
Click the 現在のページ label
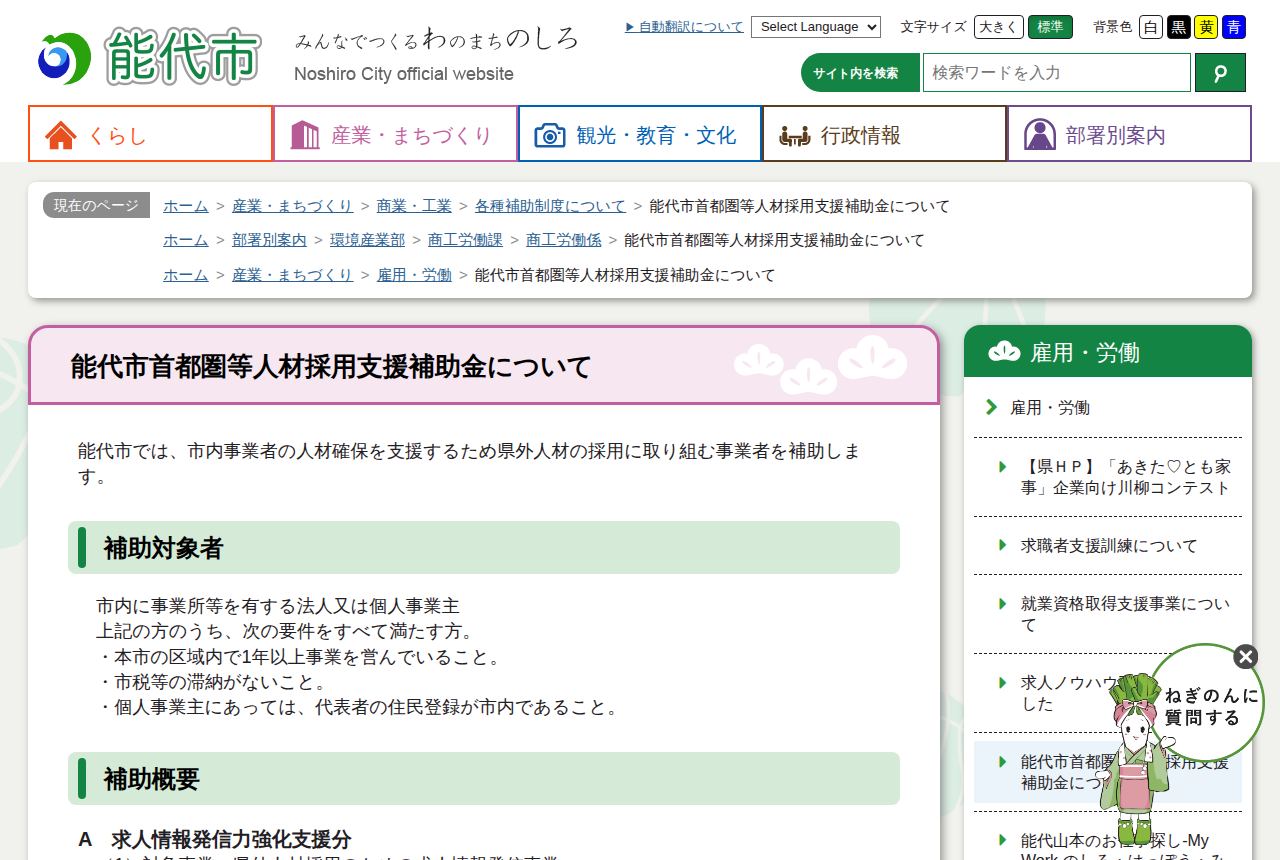[96, 205]
